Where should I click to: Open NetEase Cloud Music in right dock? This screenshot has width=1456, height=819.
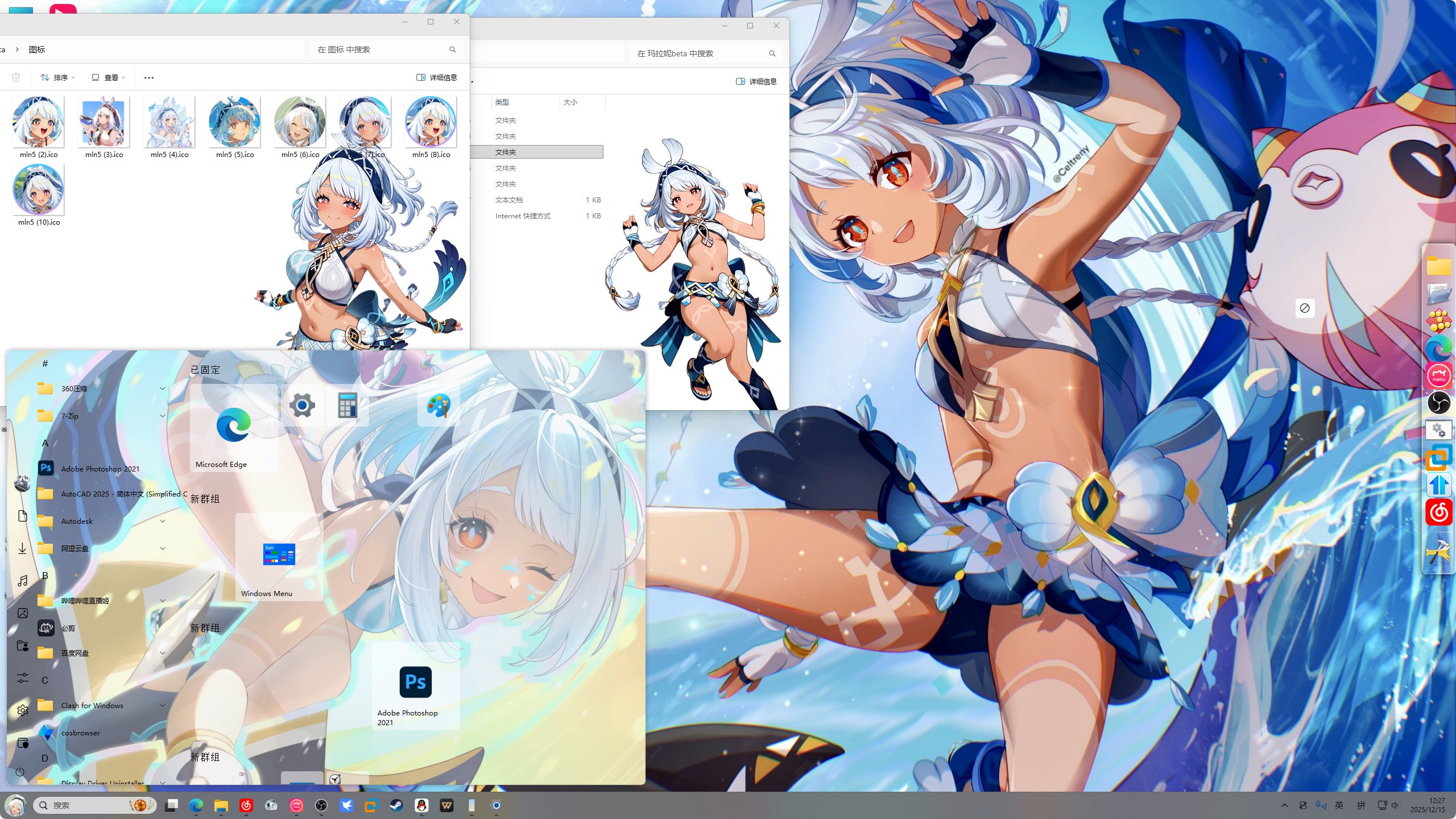click(x=1438, y=513)
